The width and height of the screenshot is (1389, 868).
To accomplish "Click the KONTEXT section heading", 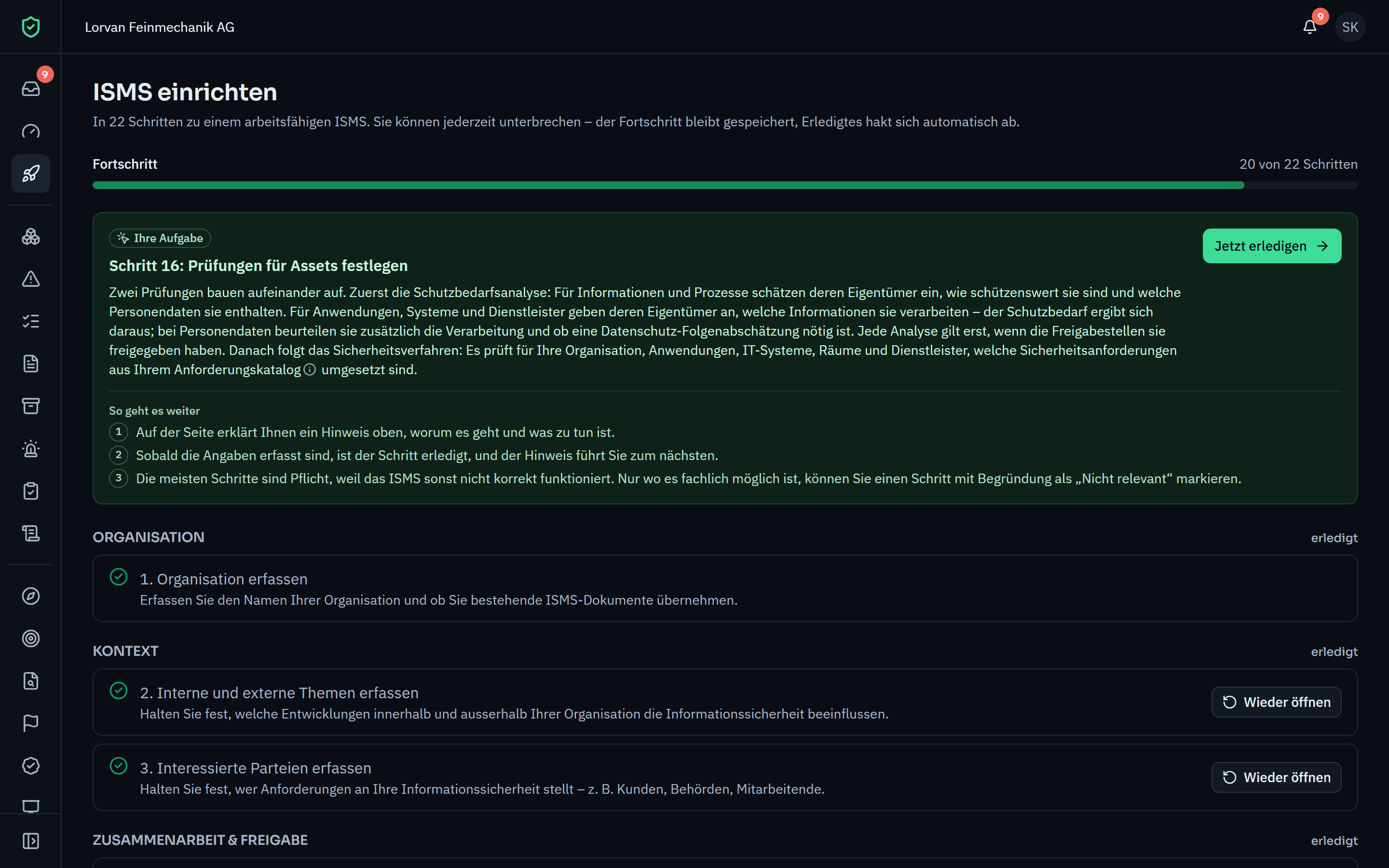I will (126, 651).
